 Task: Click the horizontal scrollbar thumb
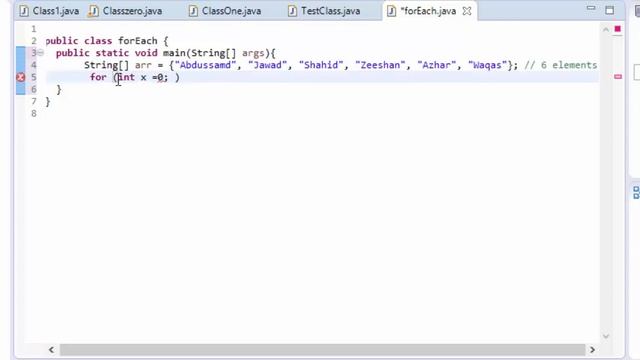point(322,350)
